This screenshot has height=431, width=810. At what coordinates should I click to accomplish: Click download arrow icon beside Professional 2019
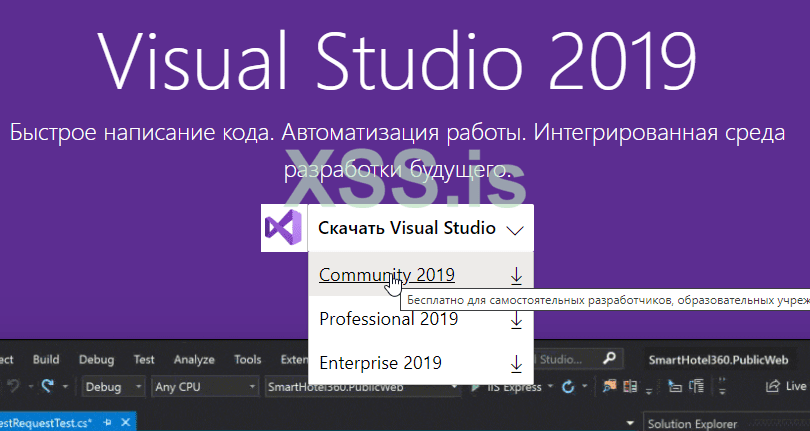[516, 320]
